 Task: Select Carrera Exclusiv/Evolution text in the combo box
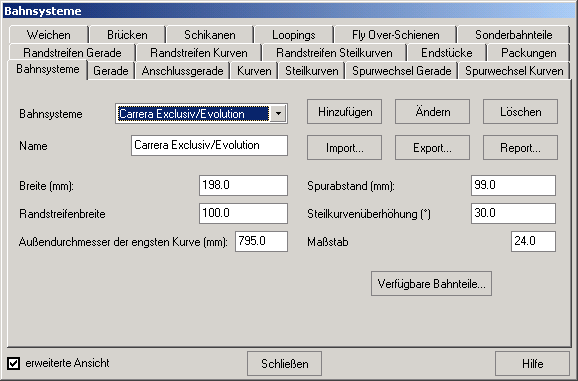point(193,113)
